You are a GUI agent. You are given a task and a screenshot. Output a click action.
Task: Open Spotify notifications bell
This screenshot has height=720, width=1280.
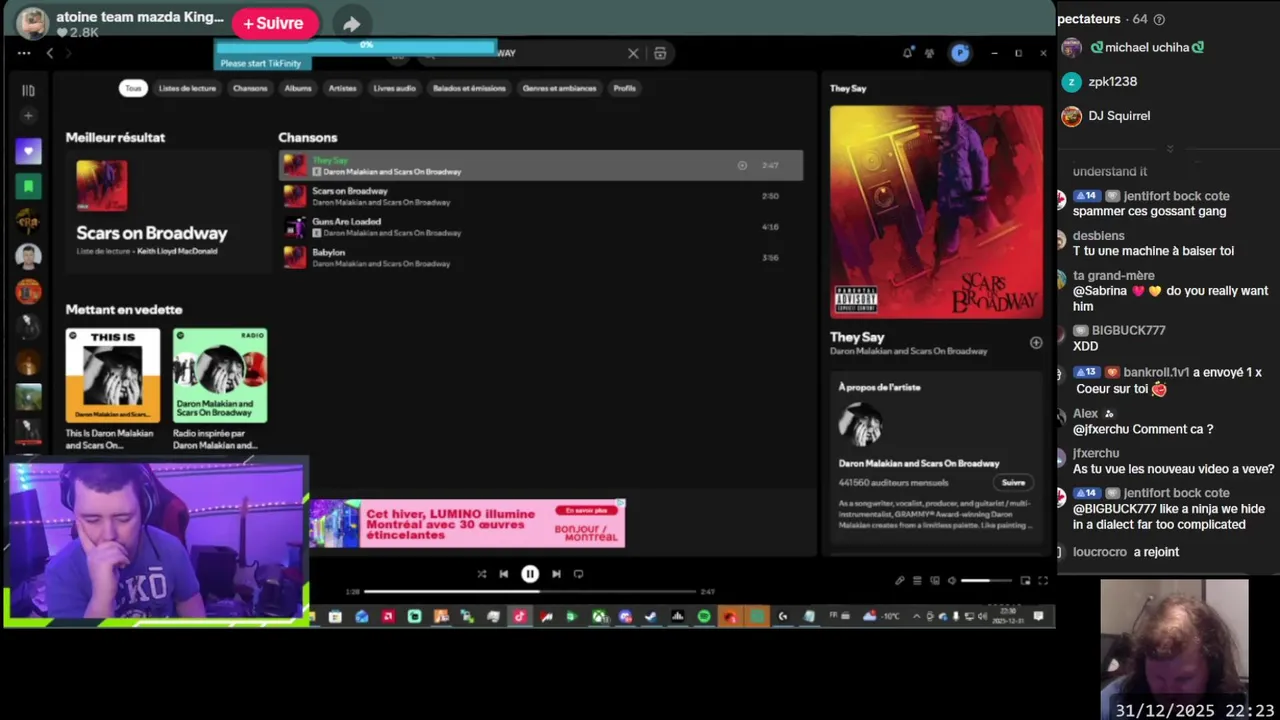click(x=907, y=53)
